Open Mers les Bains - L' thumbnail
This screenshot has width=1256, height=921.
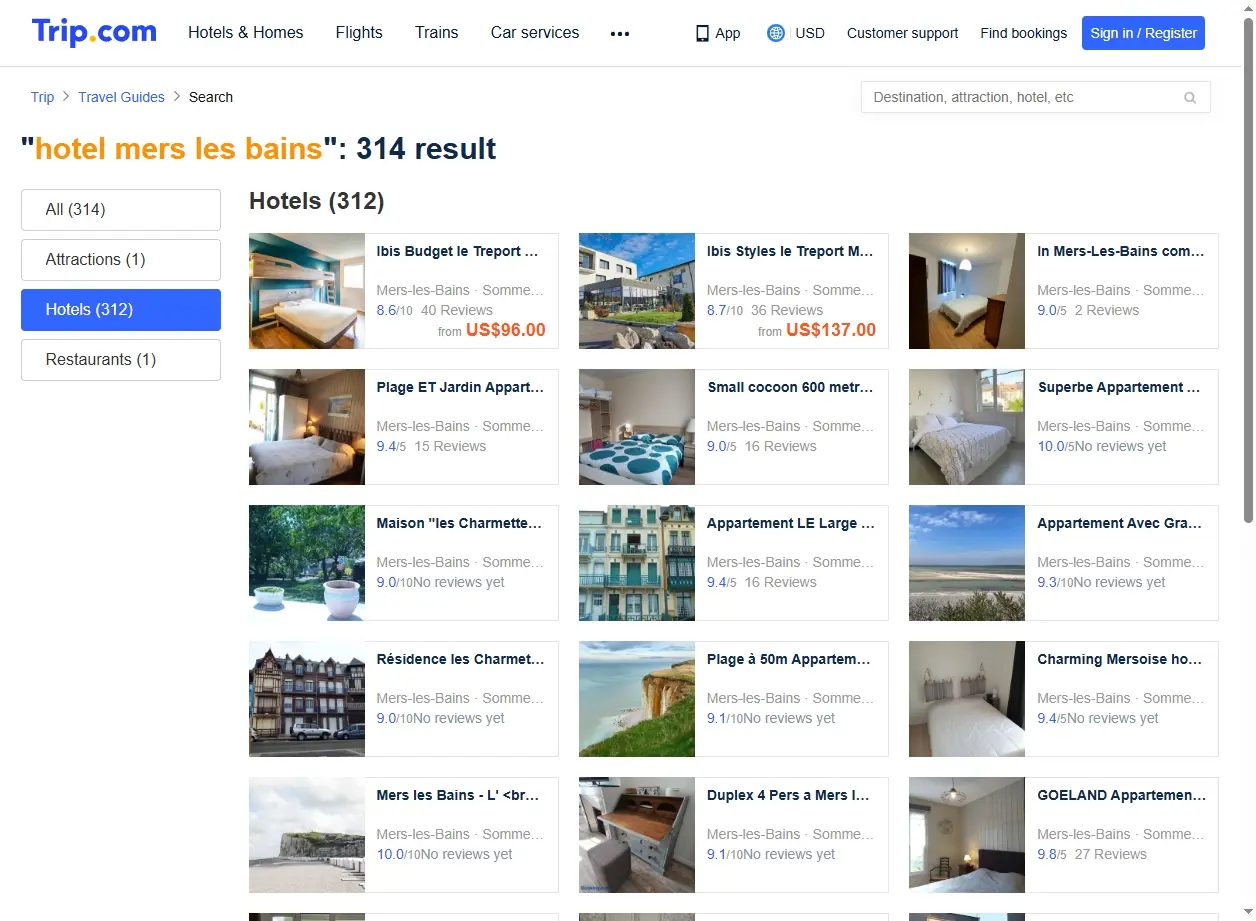click(x=307, y=835)
